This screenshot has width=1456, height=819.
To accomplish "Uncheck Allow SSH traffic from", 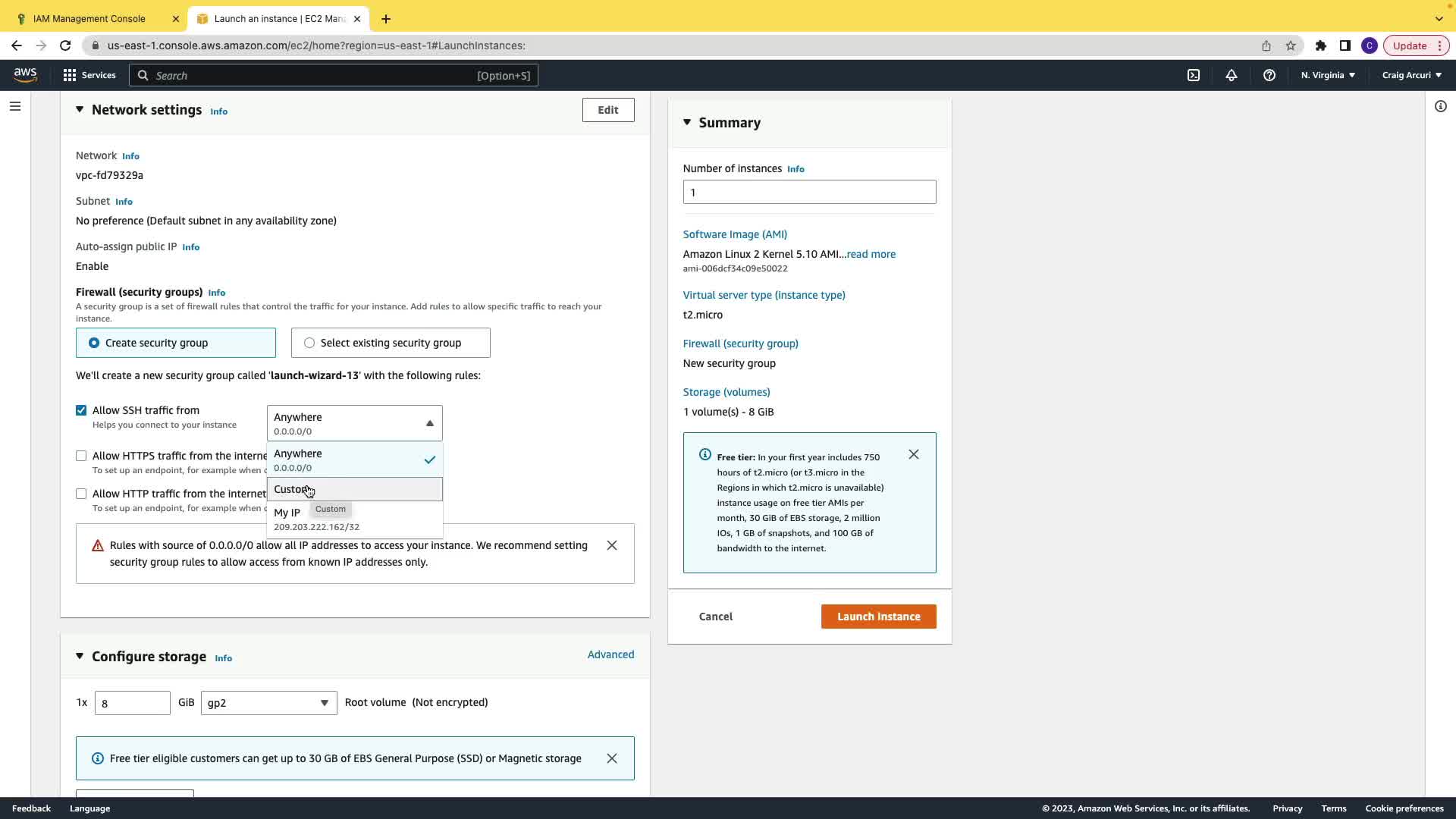I will (x=81, y=410).
